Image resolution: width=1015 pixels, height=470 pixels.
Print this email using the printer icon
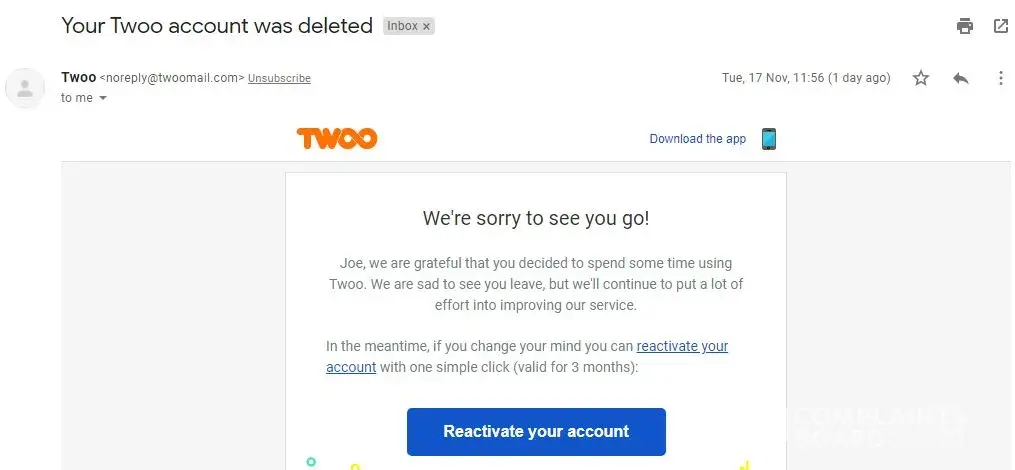click(965, 26)
